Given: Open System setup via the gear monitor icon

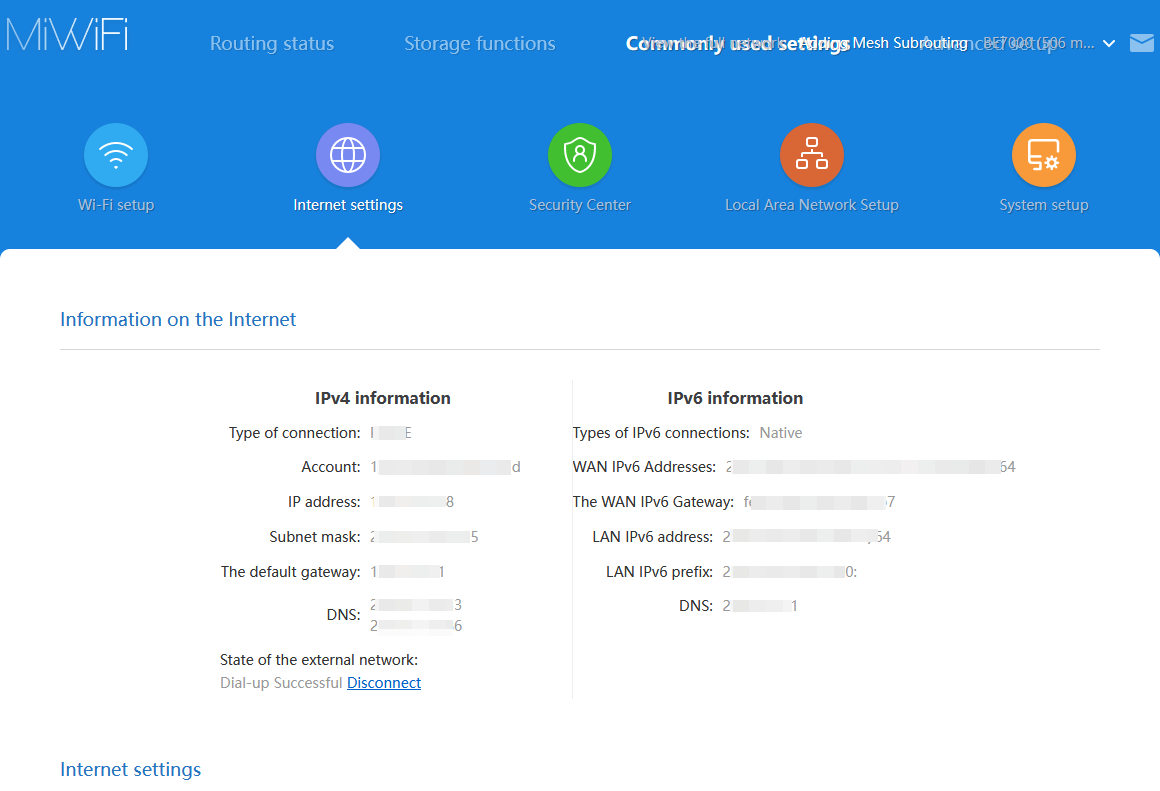Looking at the screenshot, I should click(x=1043, y=155).
